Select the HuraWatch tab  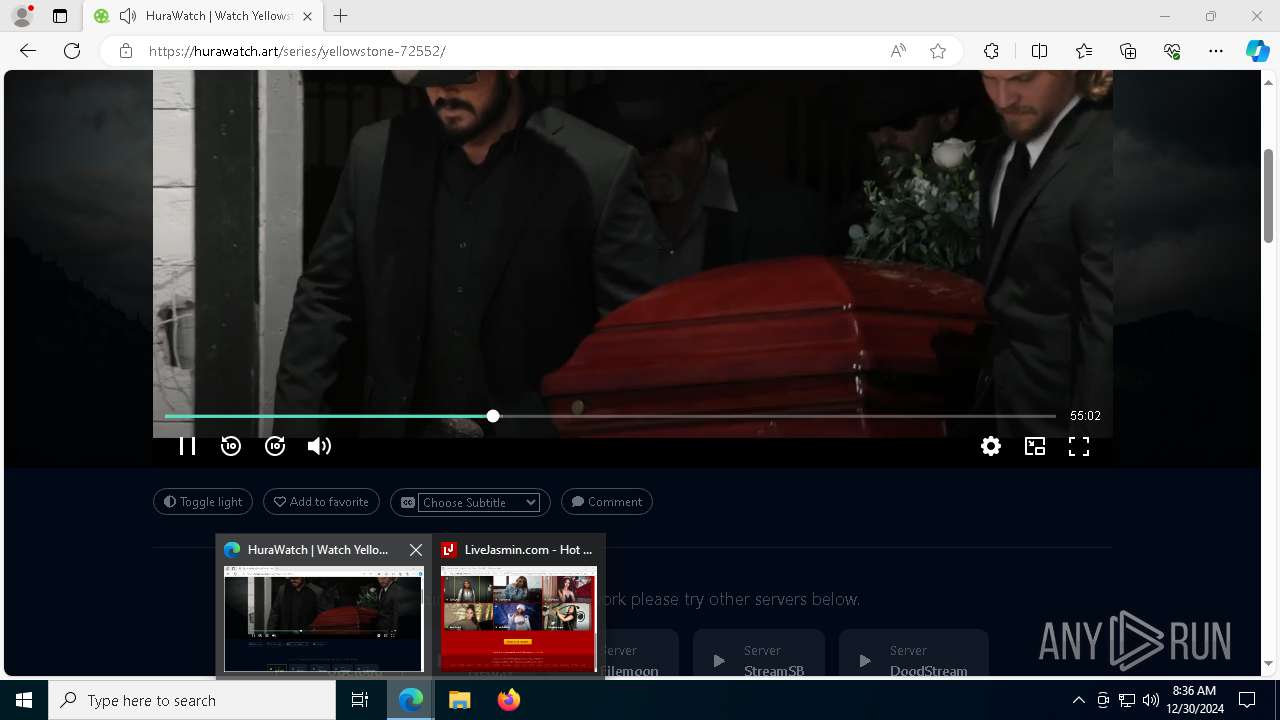[x=202, y=16]
